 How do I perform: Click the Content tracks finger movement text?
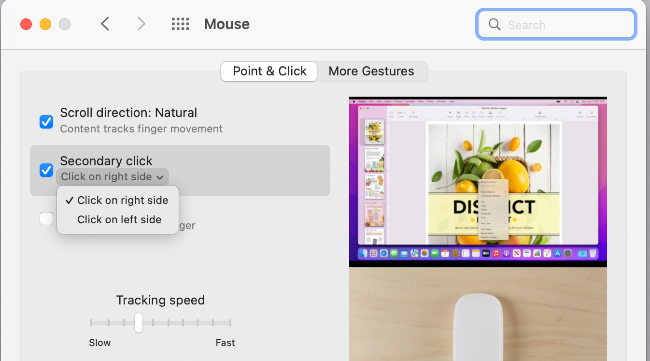click(x=141, y=129)
